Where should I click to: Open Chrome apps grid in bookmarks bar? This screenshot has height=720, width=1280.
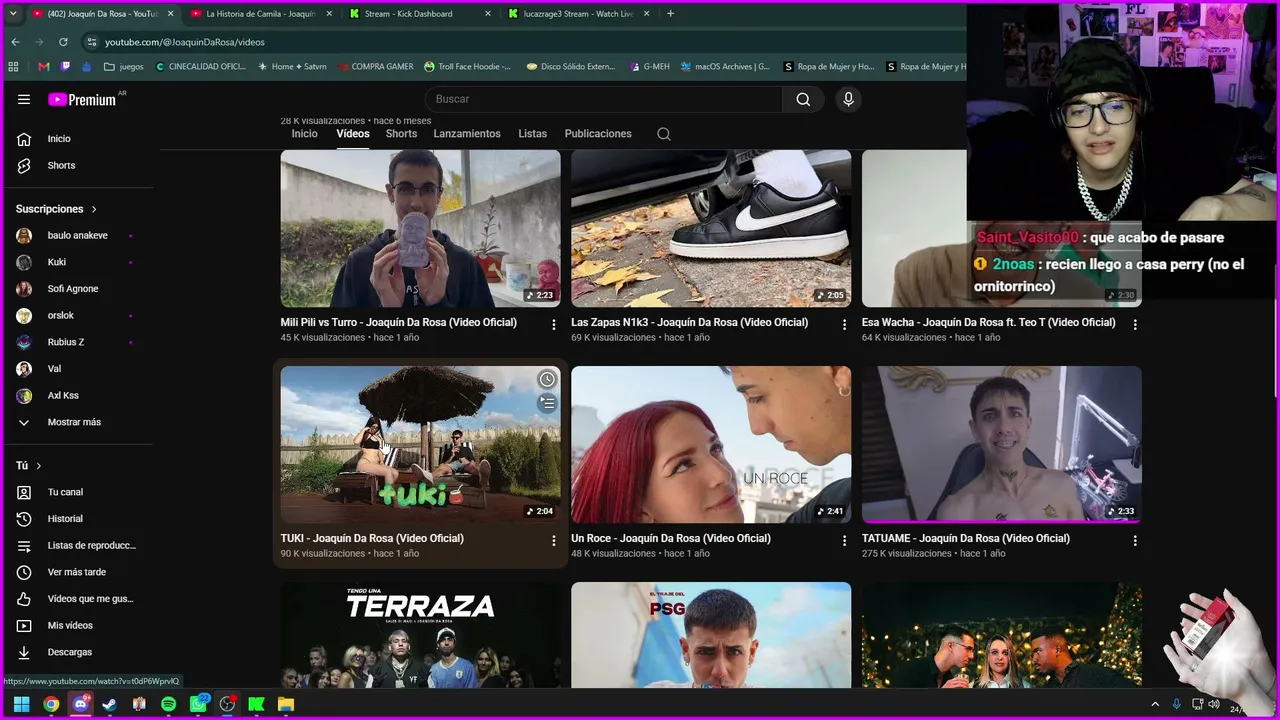(x=13, y=67)
